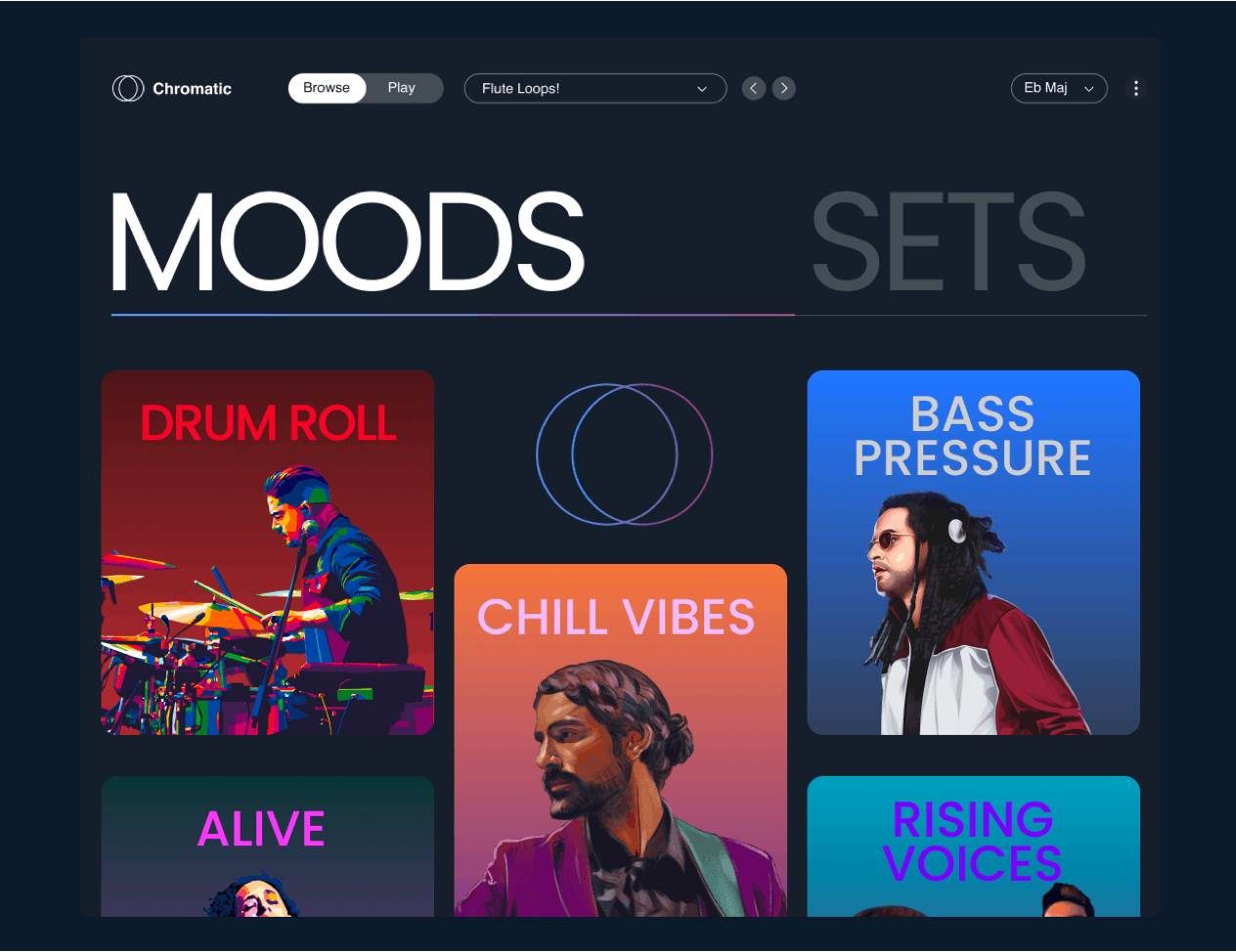This screenshot has width=1236, height=952.
Task: Open the RISING VOICES mood card
Action: click(974, 846)
